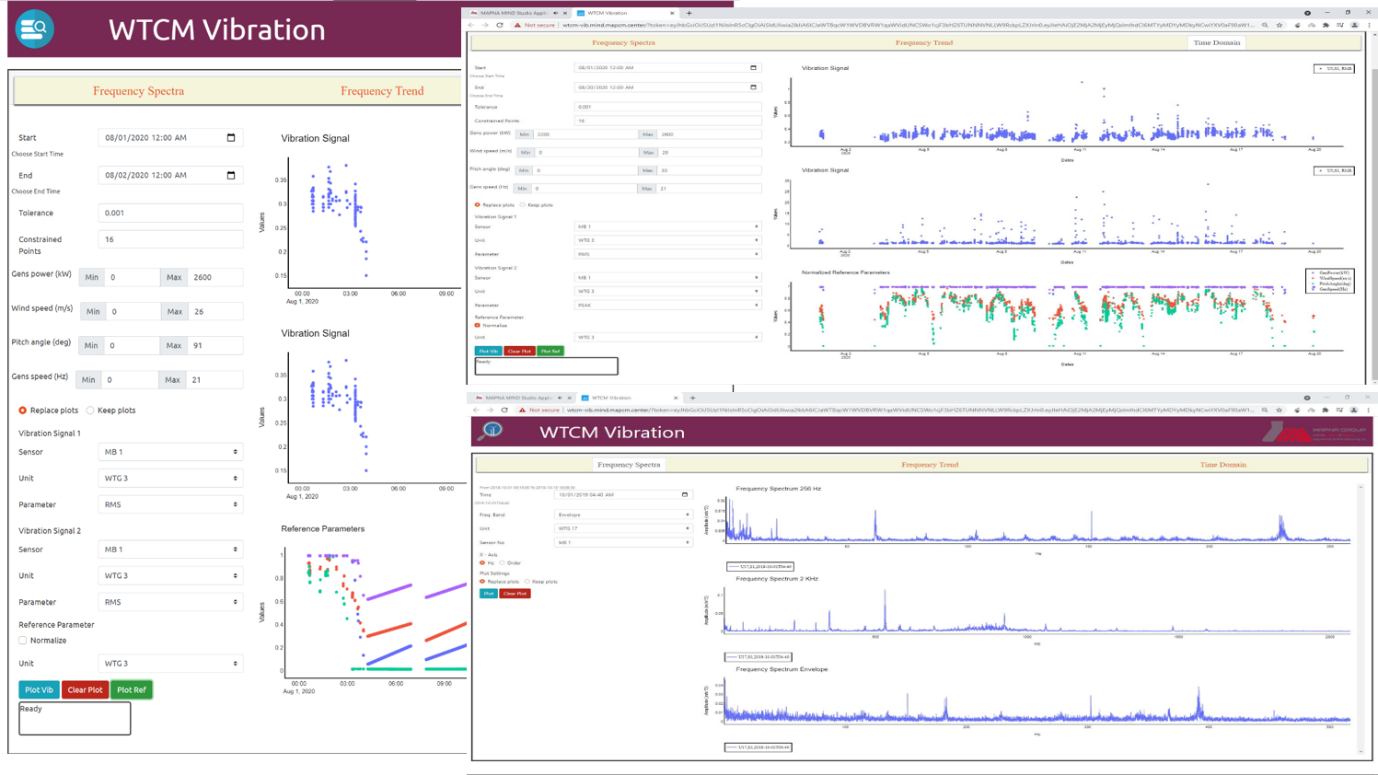
Task: Open new tab plus in top browser window
Action: [x=689, y=13]
